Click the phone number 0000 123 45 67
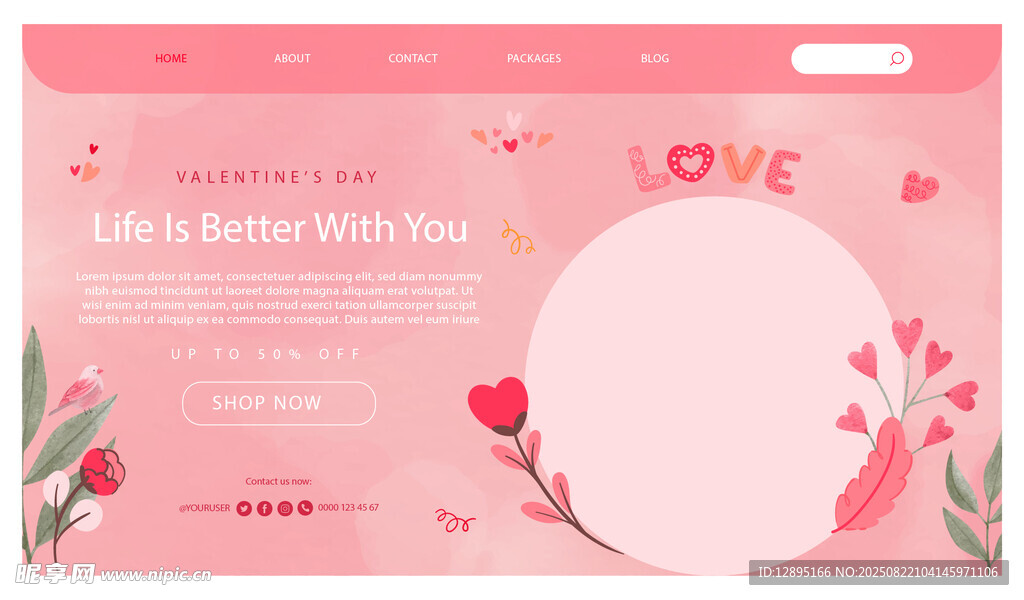The height and width of the screenshot is (600, 1024). (348, 507)
